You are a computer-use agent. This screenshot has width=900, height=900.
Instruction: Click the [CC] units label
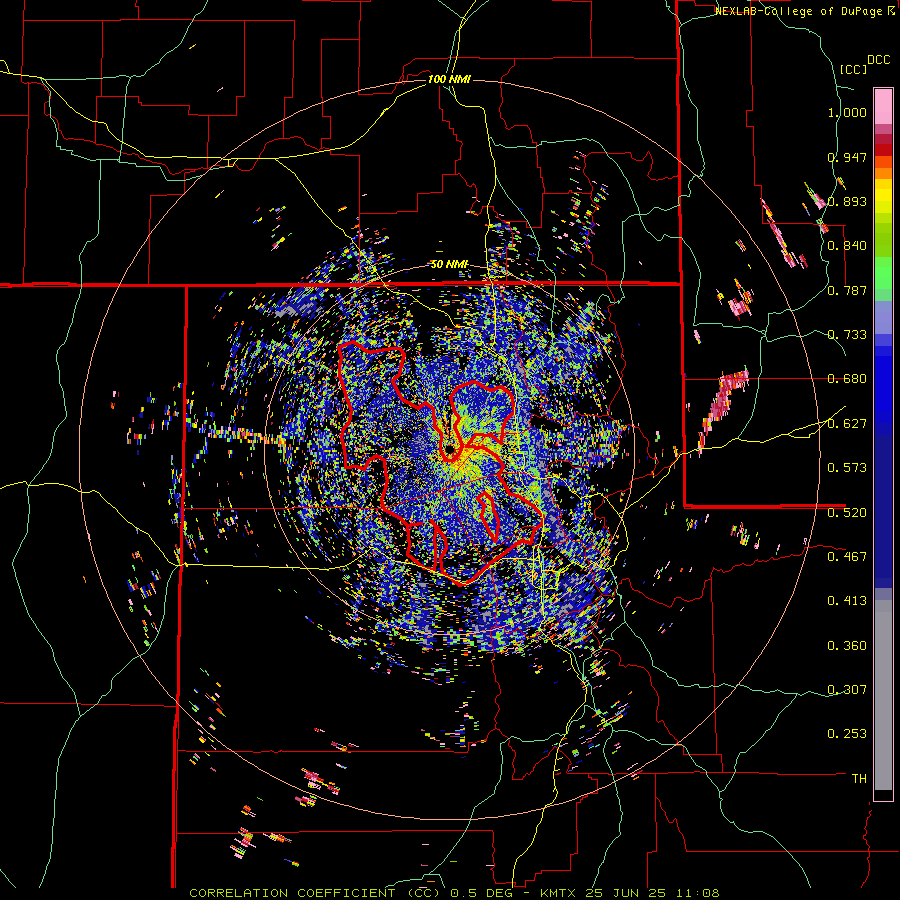(853, 69)
